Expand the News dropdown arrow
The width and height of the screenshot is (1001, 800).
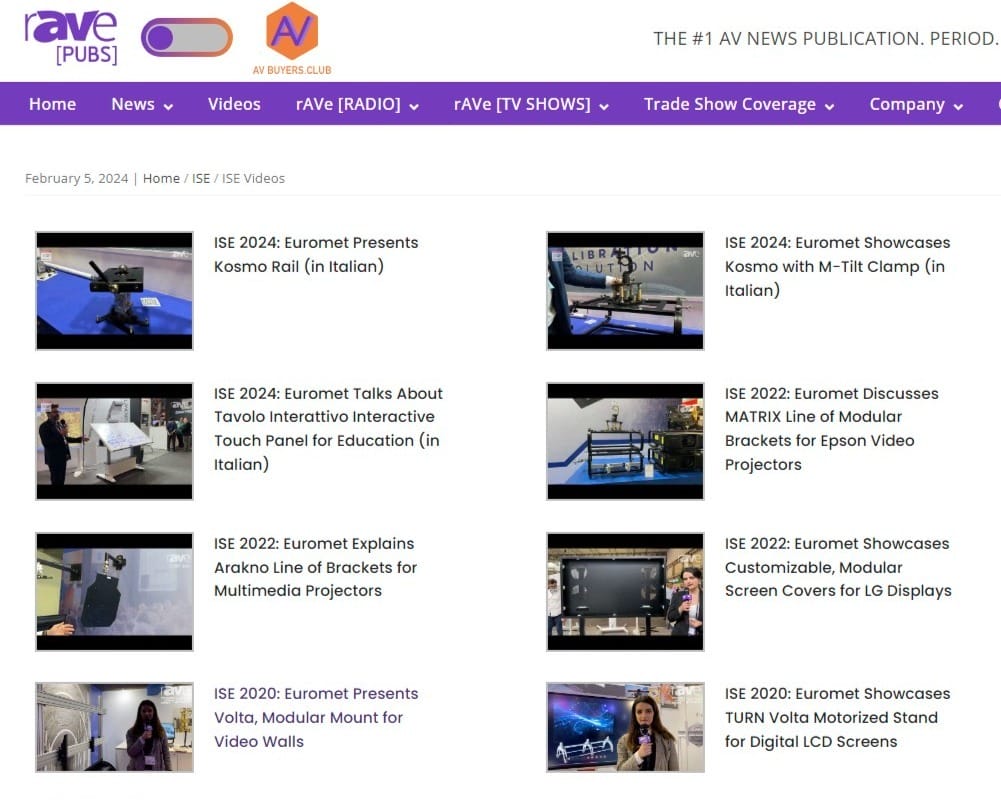169,107
